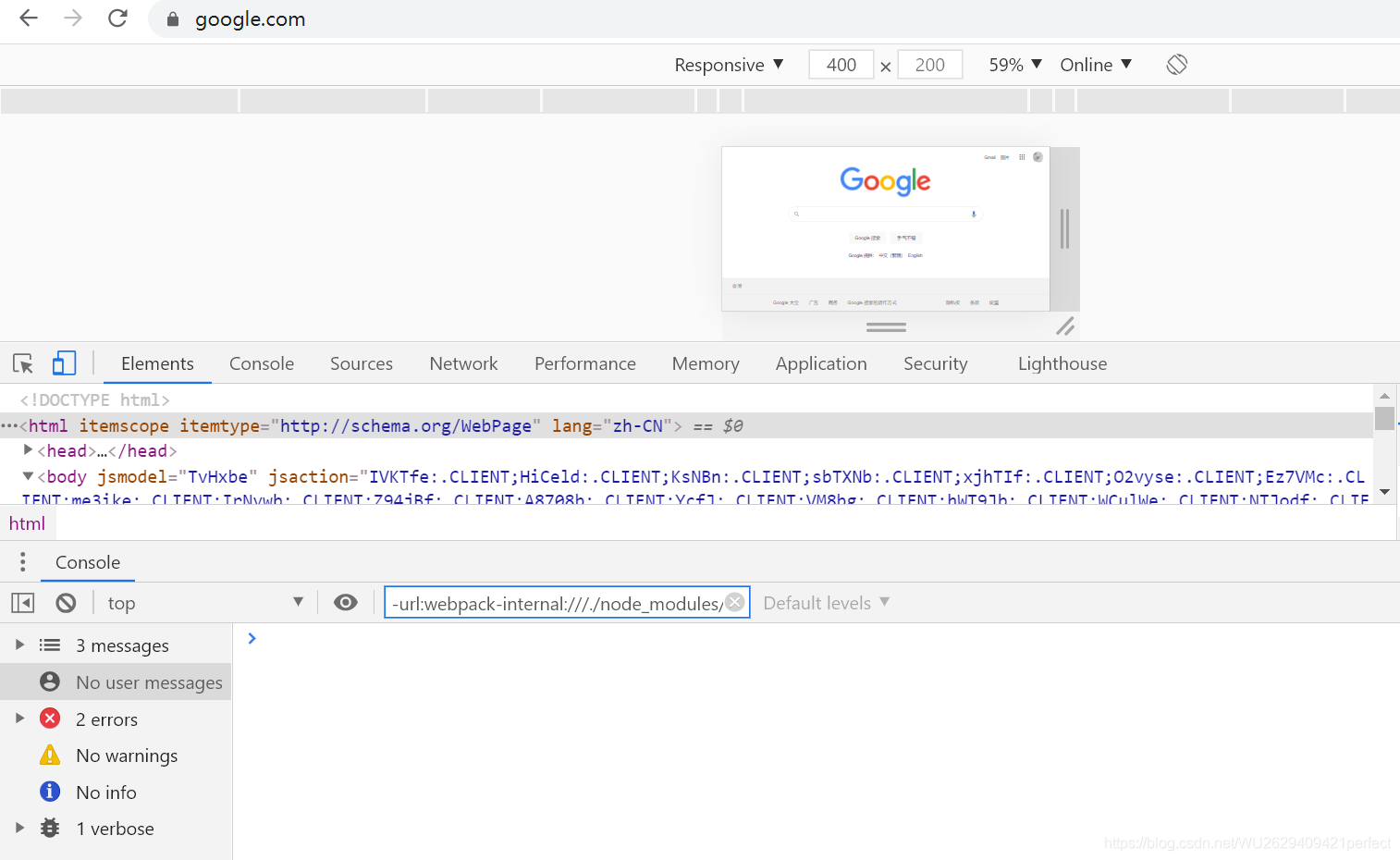
Task: Click the viewport right resize handle
Action: [x=1064, y=228]
